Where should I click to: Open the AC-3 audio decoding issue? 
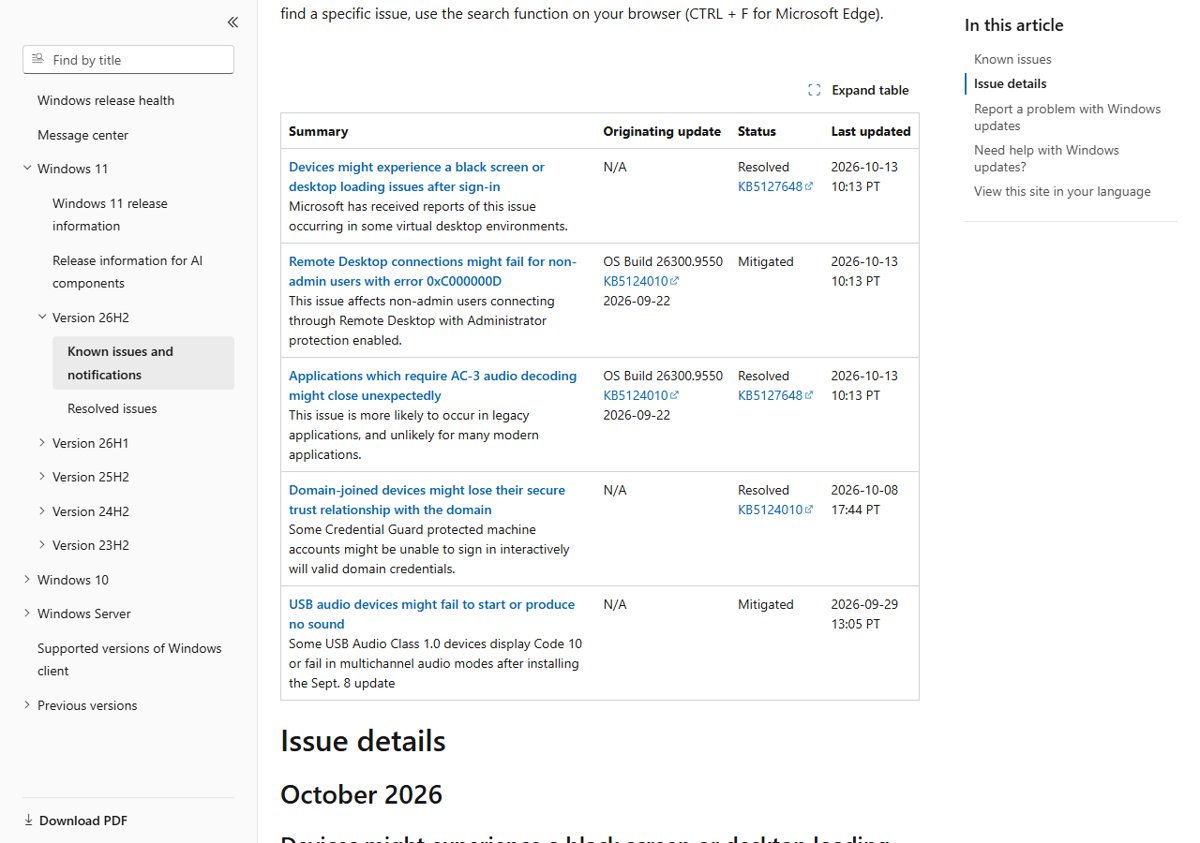coord(433,386)
